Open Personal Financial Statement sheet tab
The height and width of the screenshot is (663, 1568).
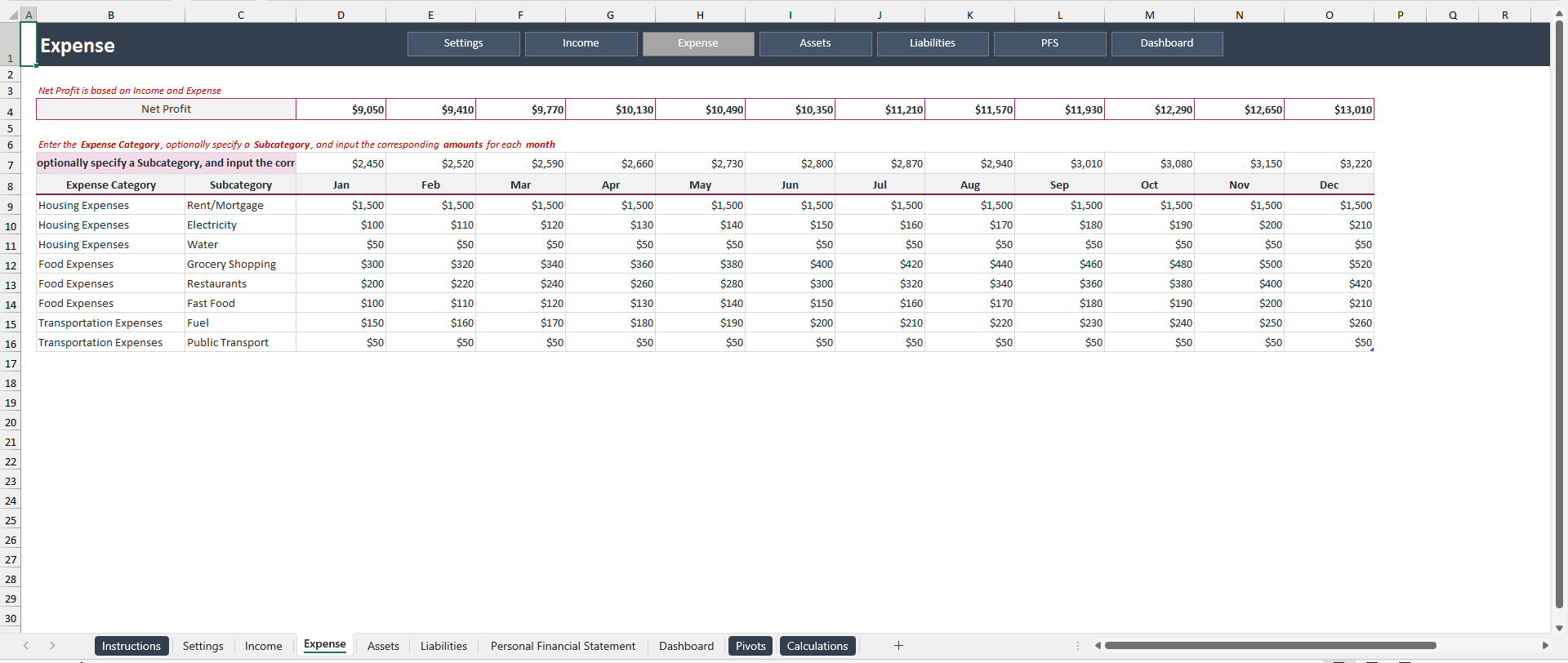[x=563, y=646]
